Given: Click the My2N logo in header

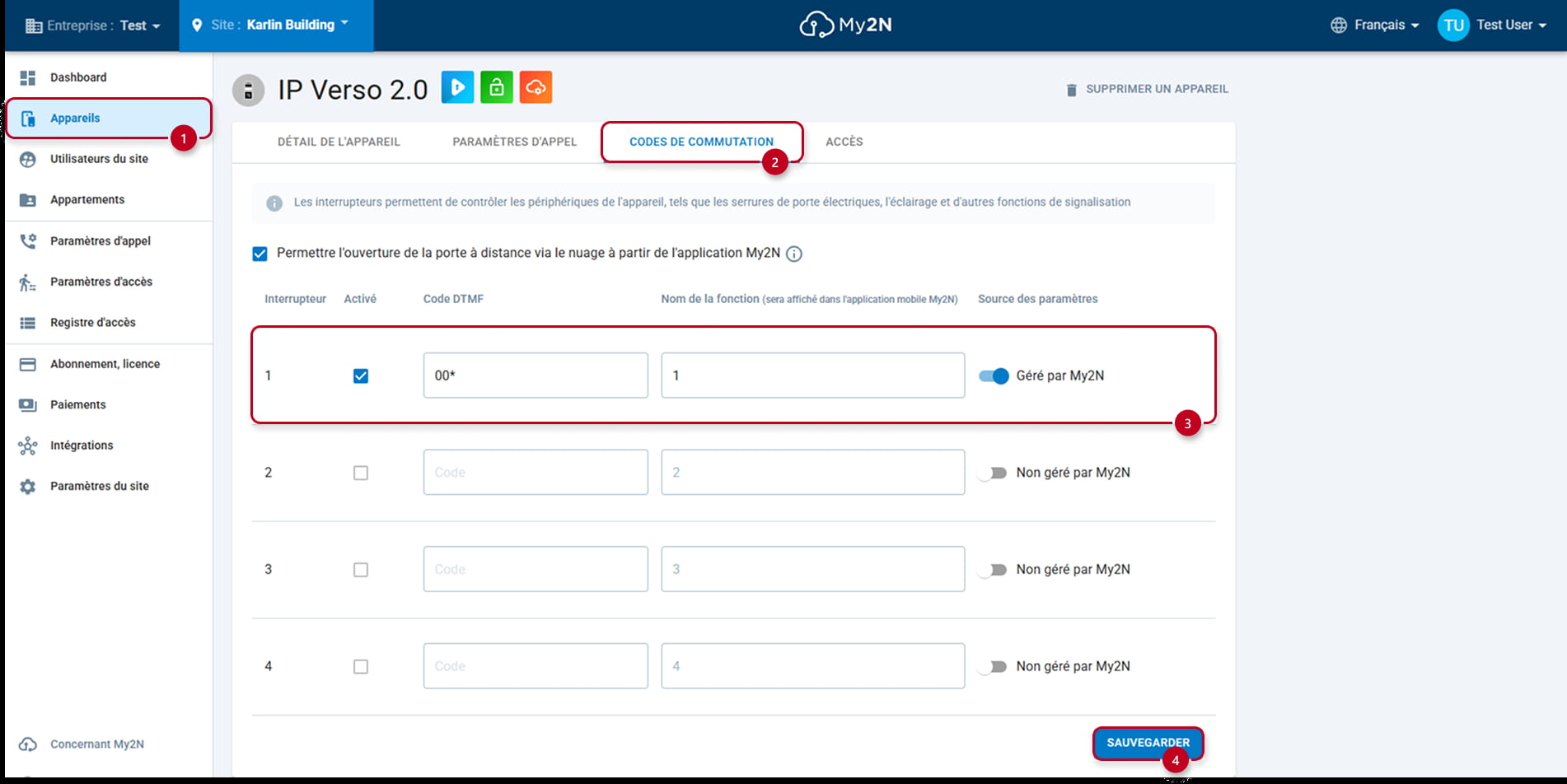Looking at the screenshot, I should (845, 25).
